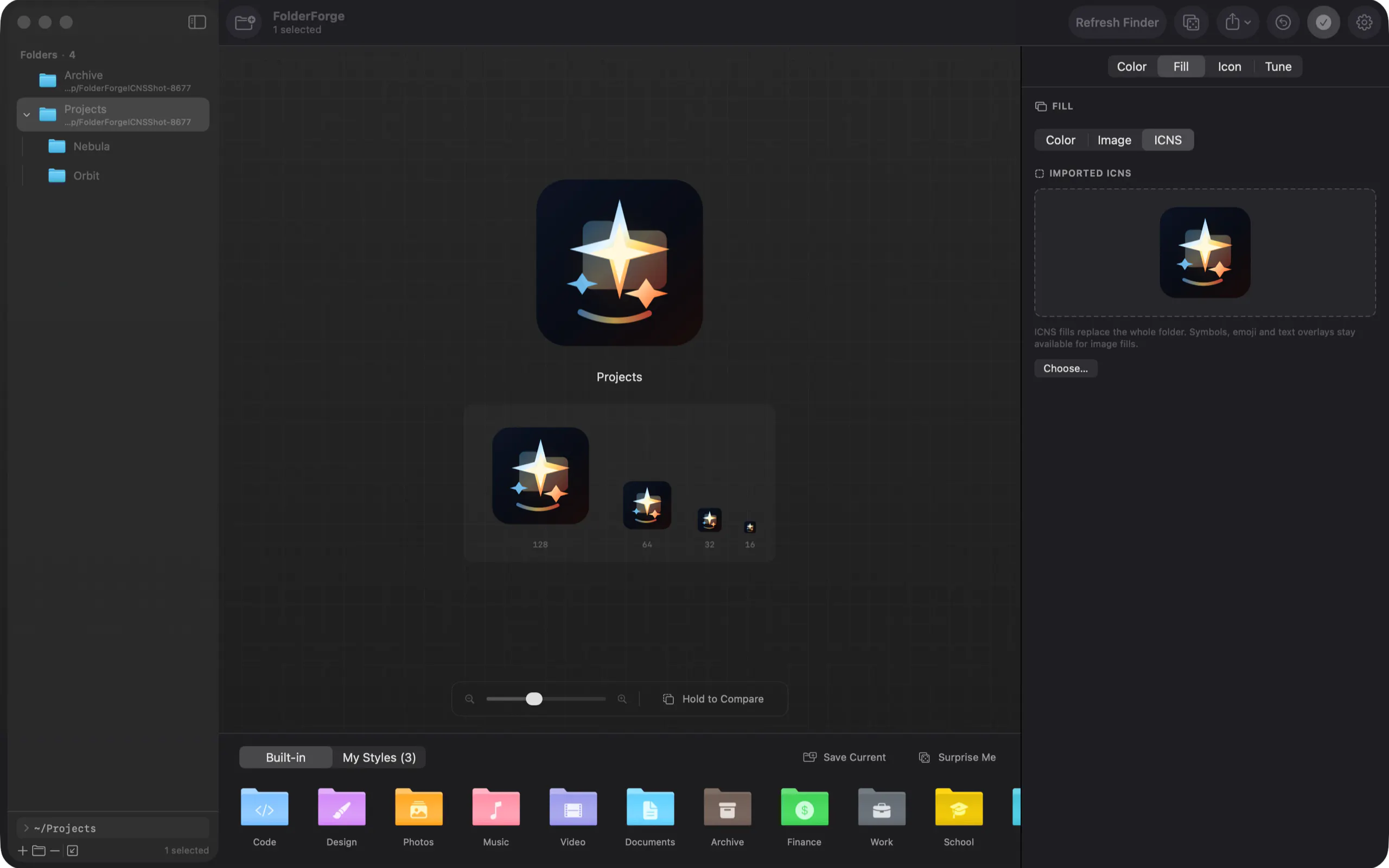
Task: Click Hold to Compare button
Action: (x=713, y=699)
